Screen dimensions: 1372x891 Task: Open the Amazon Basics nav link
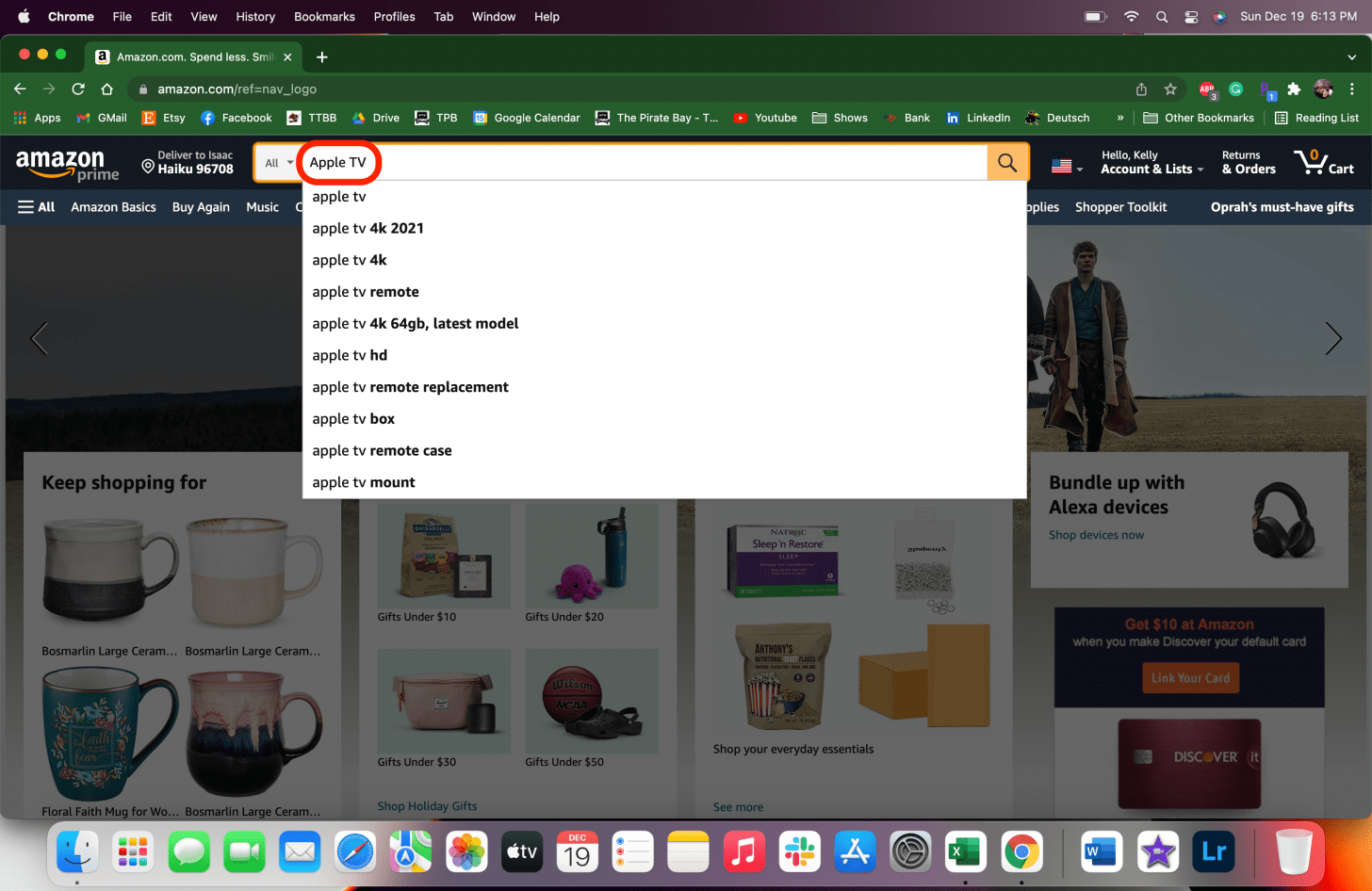[113, 207]
